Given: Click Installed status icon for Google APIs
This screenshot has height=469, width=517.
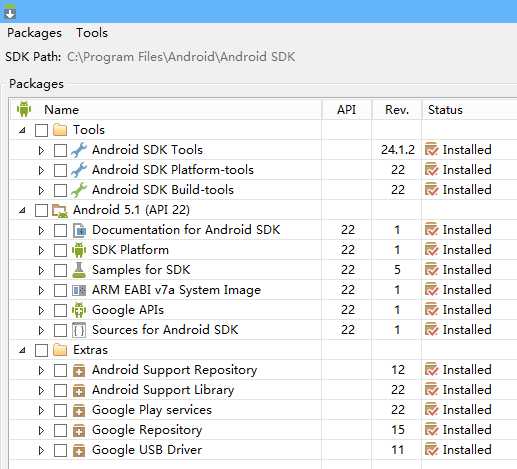Looking at the screenshot, I should click(x=431, y=310).
